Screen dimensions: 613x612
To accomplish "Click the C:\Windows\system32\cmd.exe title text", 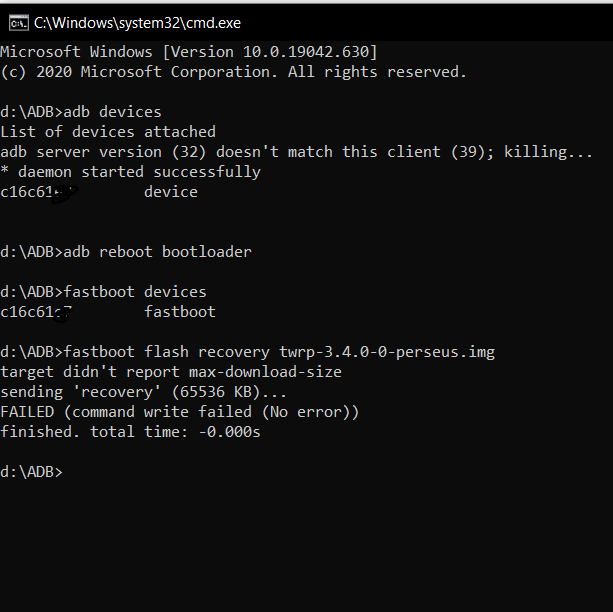I will coord(137,23).
